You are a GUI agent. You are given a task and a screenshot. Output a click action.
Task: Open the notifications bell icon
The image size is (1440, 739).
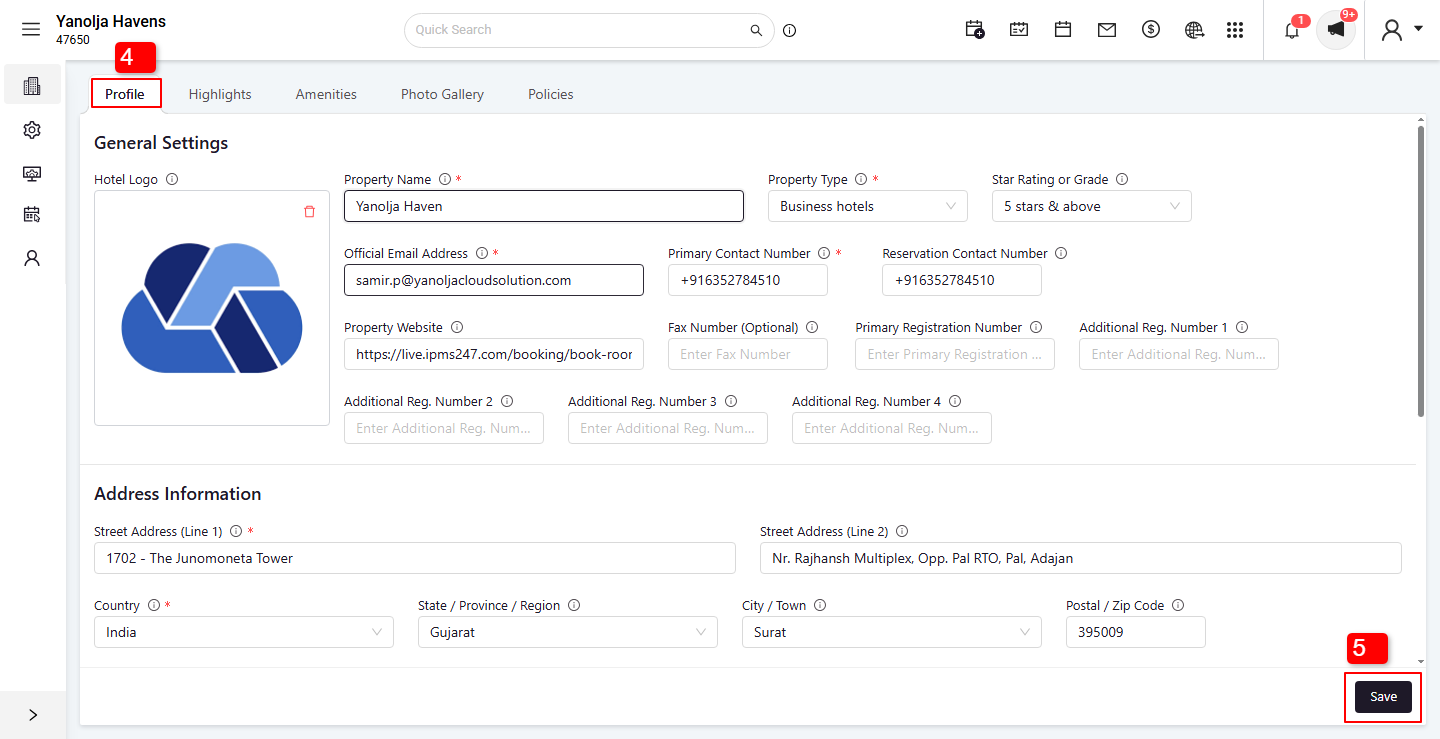pyautogui.click(x=1292, y=30)
